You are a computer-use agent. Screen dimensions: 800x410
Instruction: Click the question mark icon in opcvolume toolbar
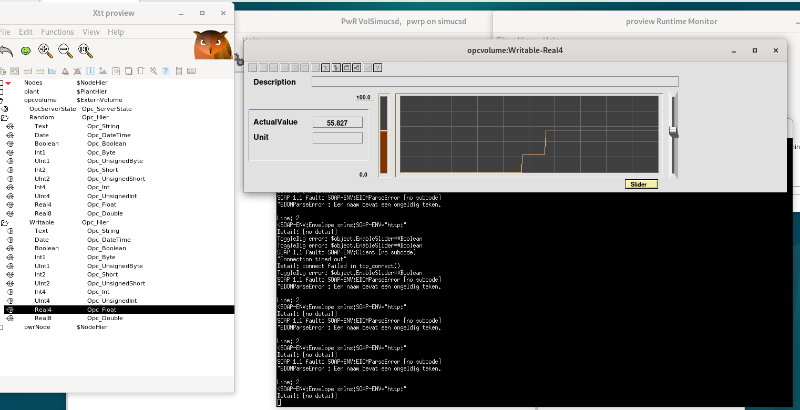[378, 67]
